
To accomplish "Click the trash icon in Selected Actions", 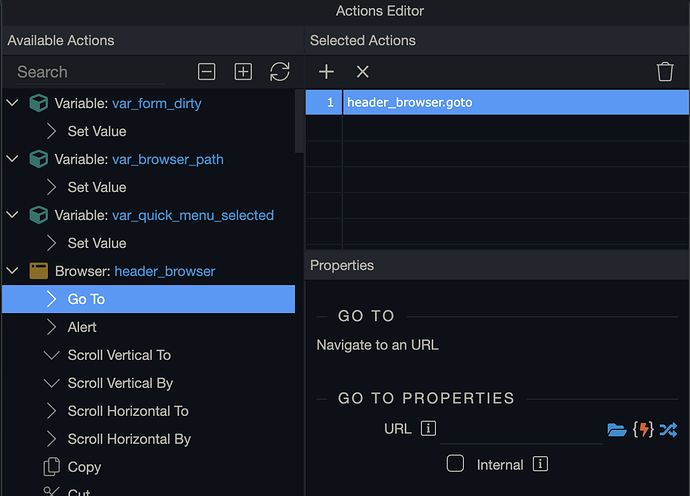I will click(665, 72).
